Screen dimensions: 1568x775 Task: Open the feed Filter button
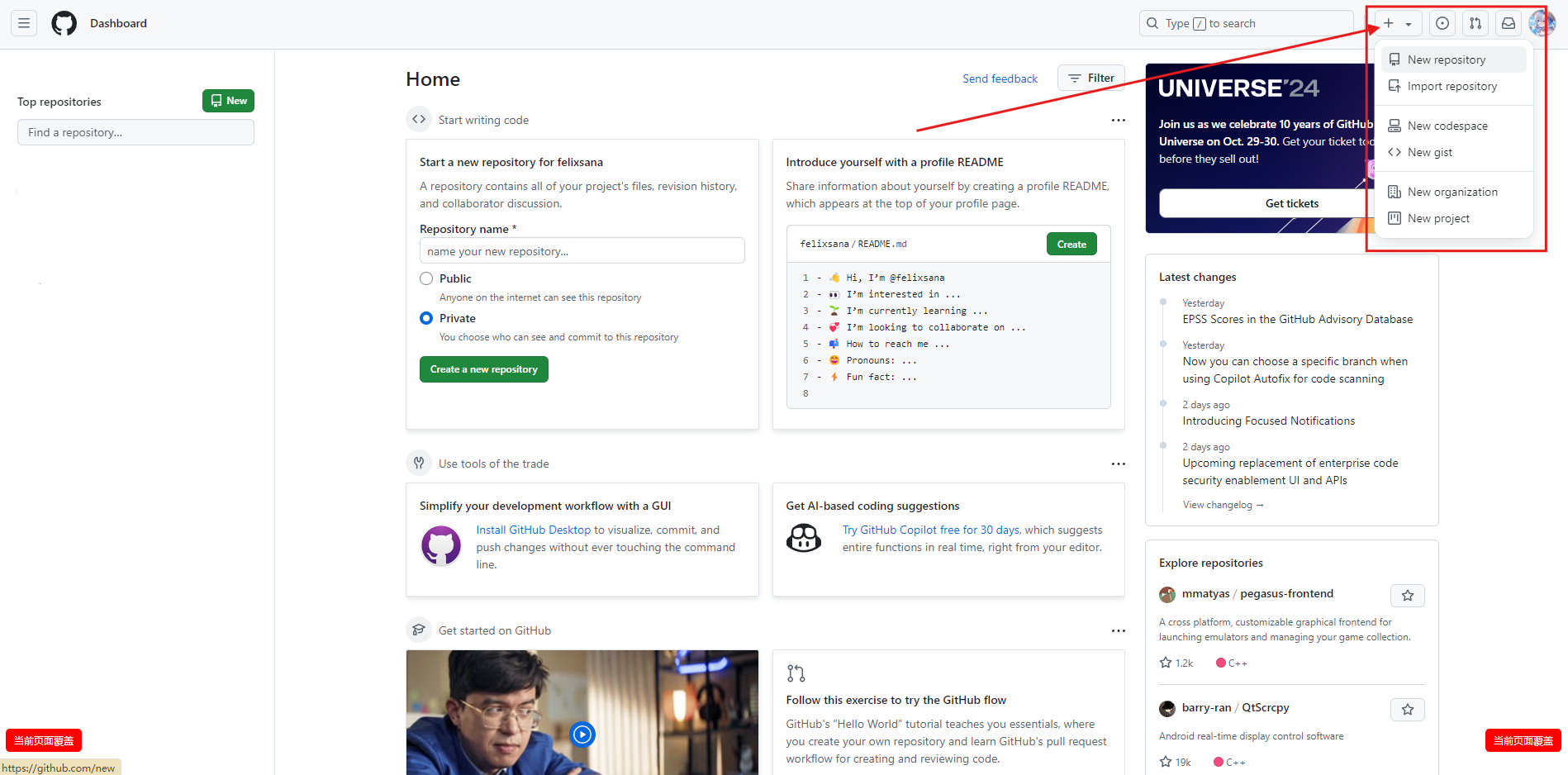click(1090, 78)
